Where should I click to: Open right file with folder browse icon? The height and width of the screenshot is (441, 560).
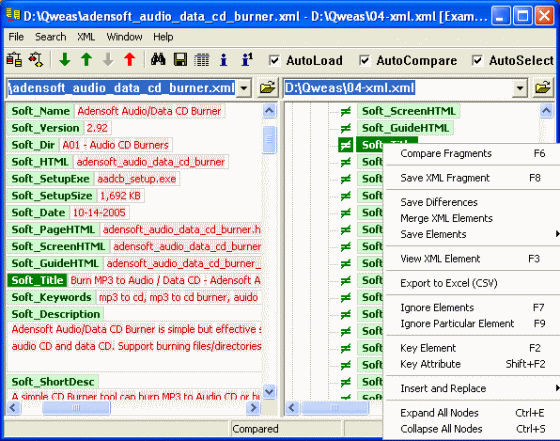click(542, 88)
